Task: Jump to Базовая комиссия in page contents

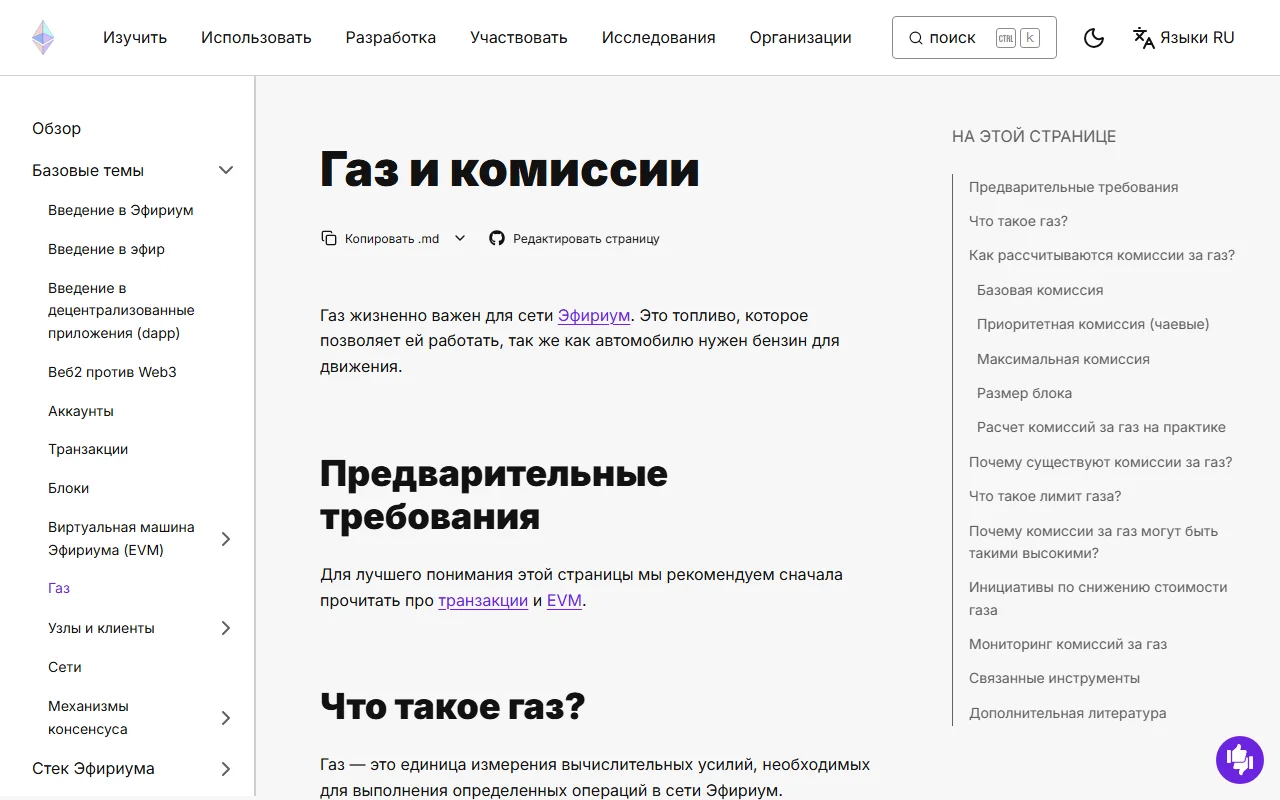Action: click(x=1040, y=290)
